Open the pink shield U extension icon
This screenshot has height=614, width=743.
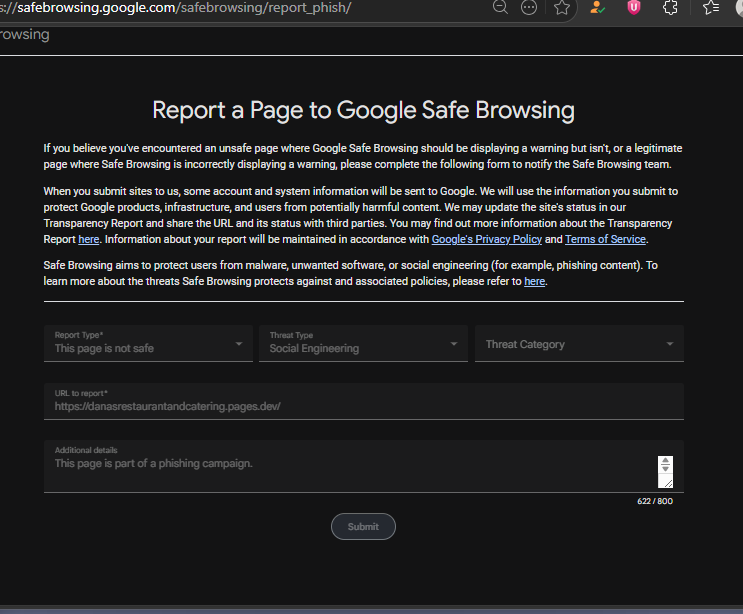(x=634, y=7)
